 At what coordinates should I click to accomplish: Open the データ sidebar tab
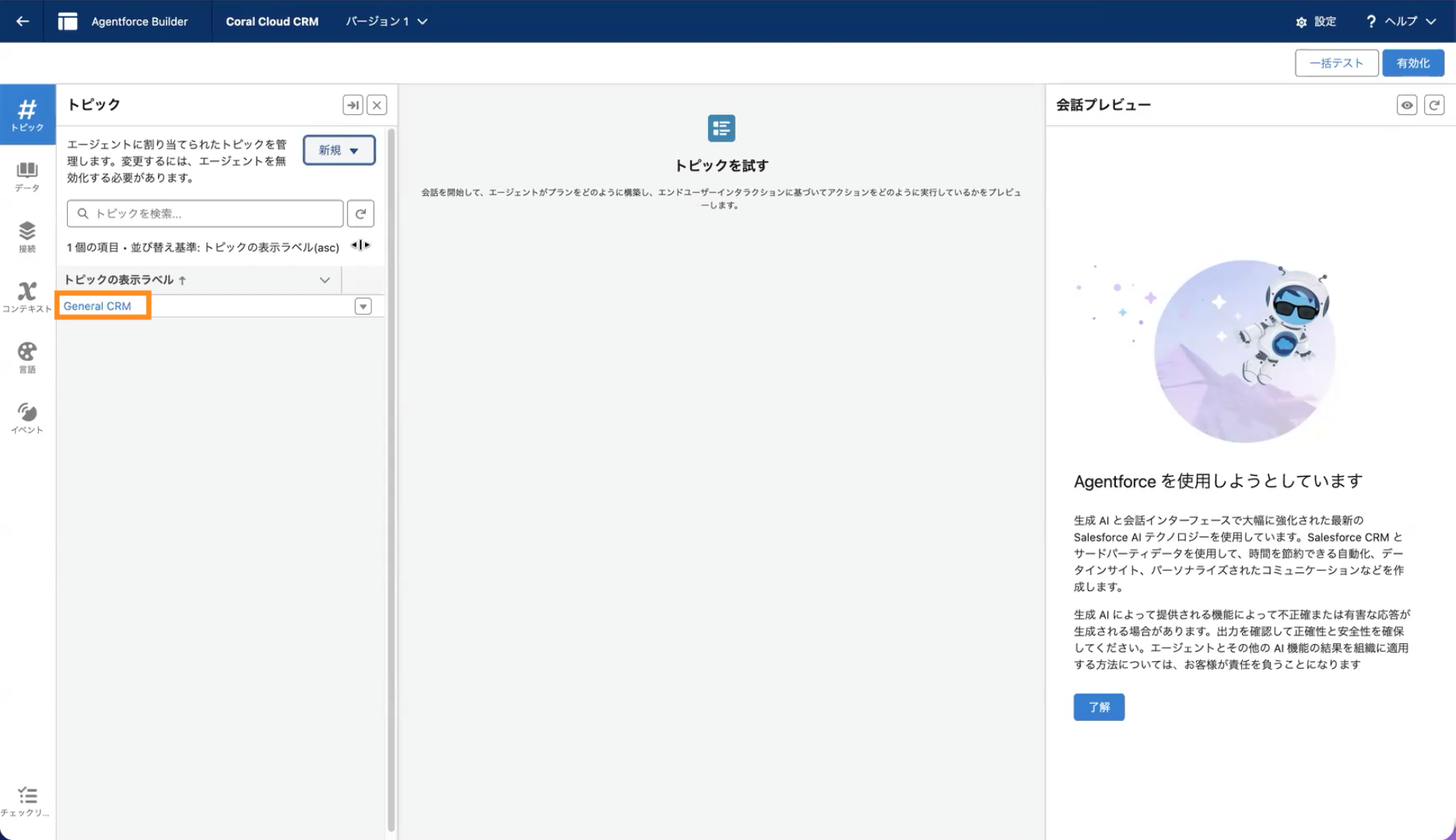[x=27, y=176]
